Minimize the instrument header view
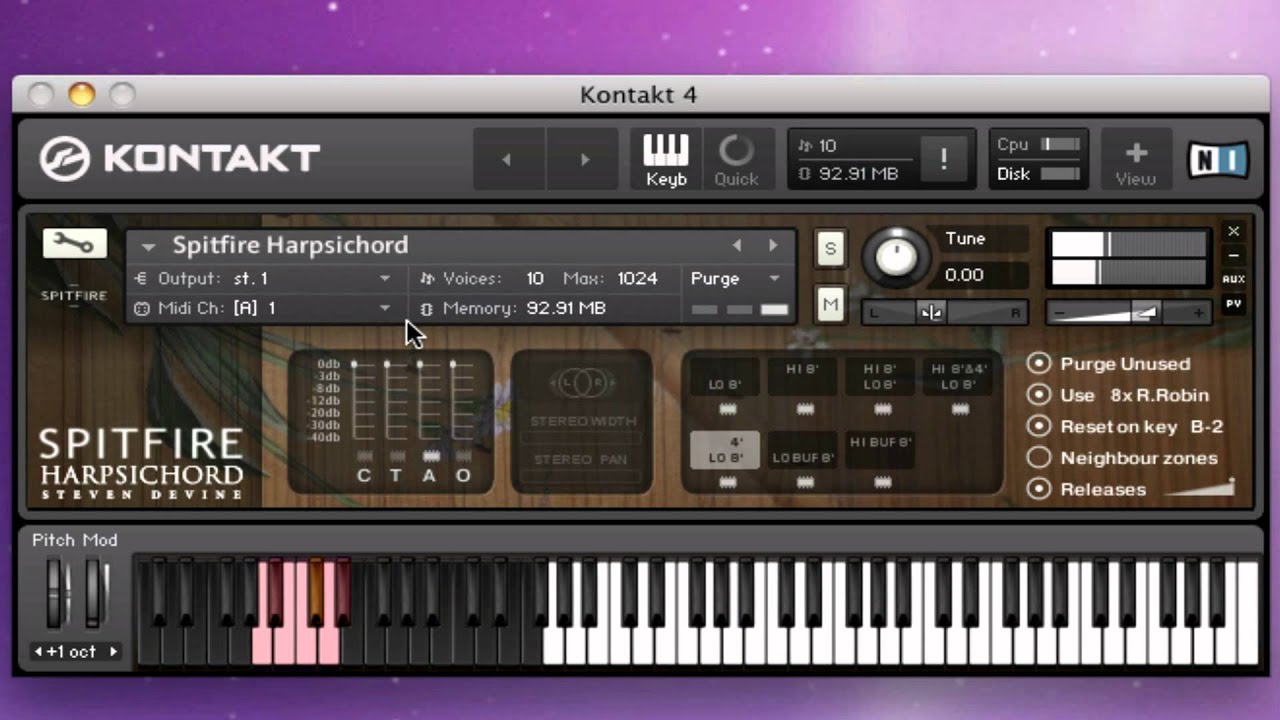Viewport: 1280px width, 720px height. click(1234, 255)
